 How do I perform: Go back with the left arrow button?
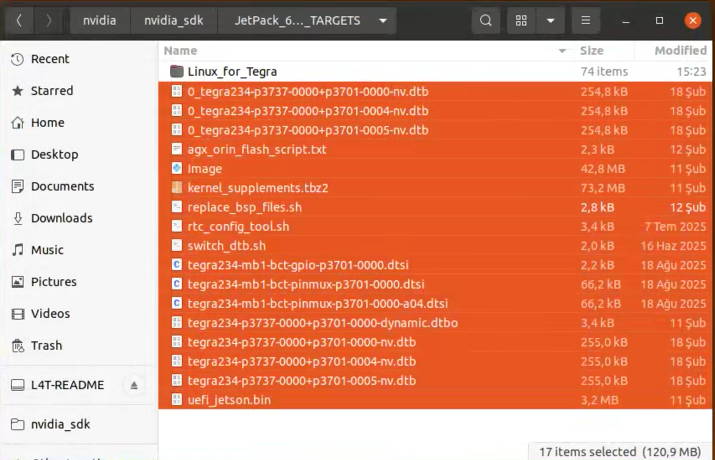pos(20,21)
